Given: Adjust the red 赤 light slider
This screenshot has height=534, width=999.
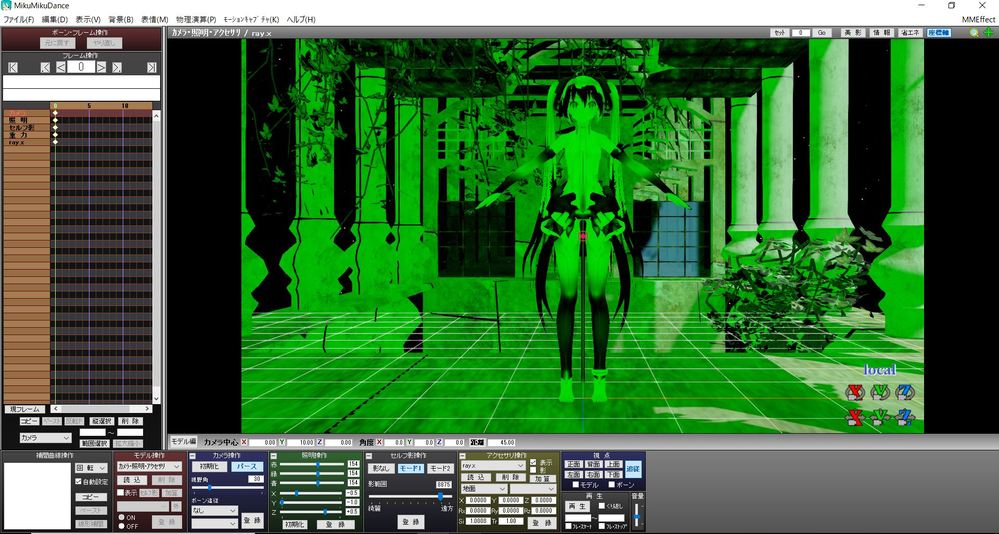Looking at the screenshot, I should click(312, 465).
